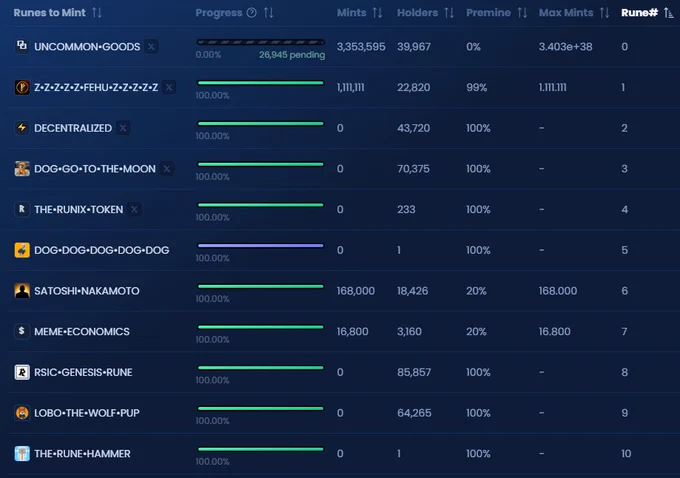Image resolution: width=680 pixels, height=478 pixels.
Task: Click the Mints value '168,000'
Action: (356, 291)
